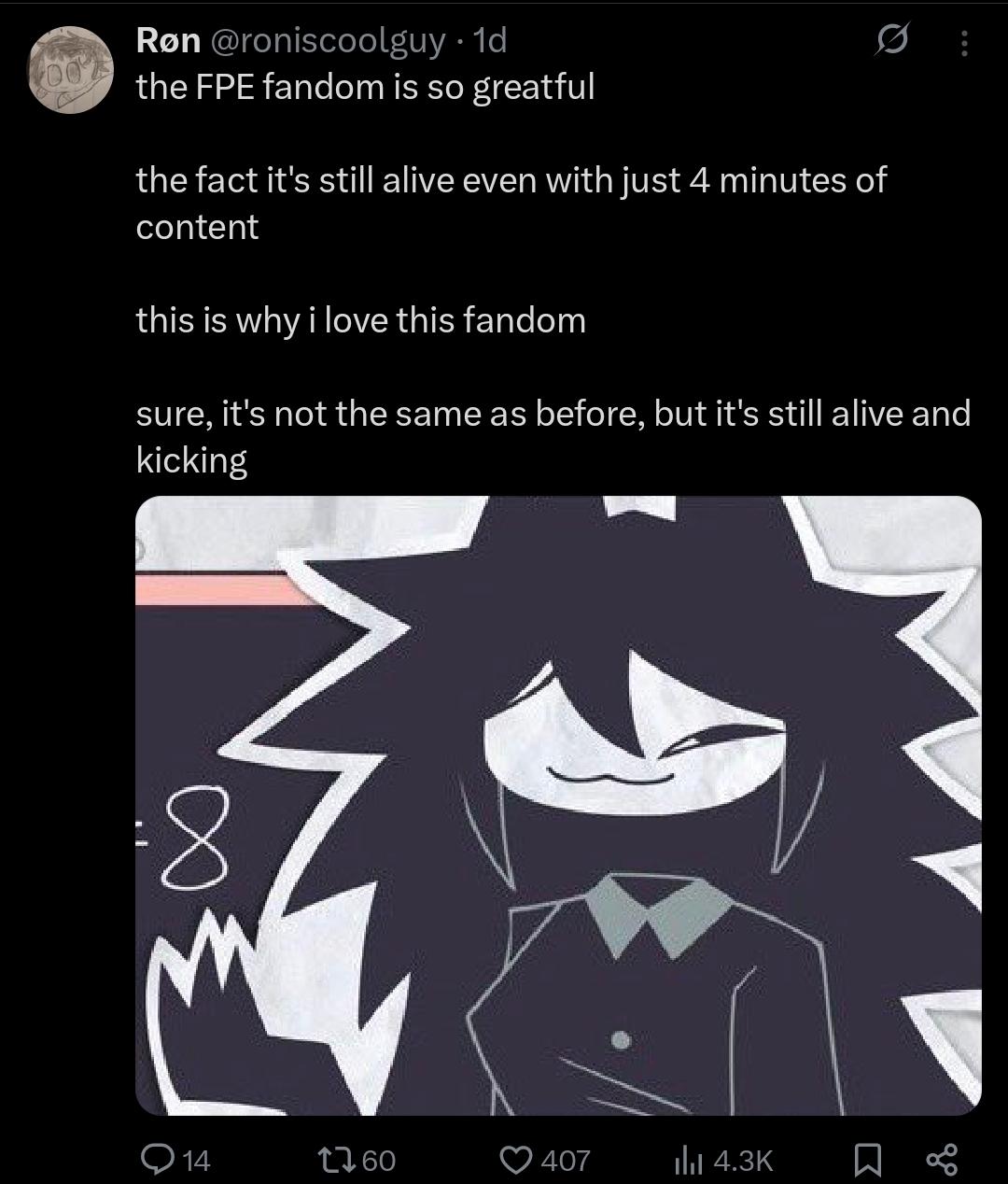Like the post with the heart icon

coord(517,1160)
